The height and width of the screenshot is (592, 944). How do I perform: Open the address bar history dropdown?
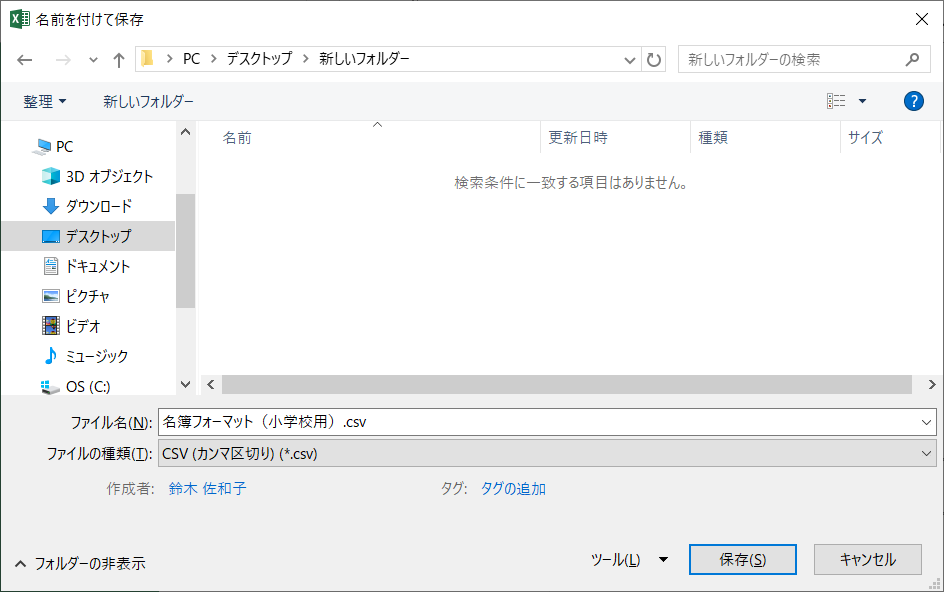coord(630,59)
